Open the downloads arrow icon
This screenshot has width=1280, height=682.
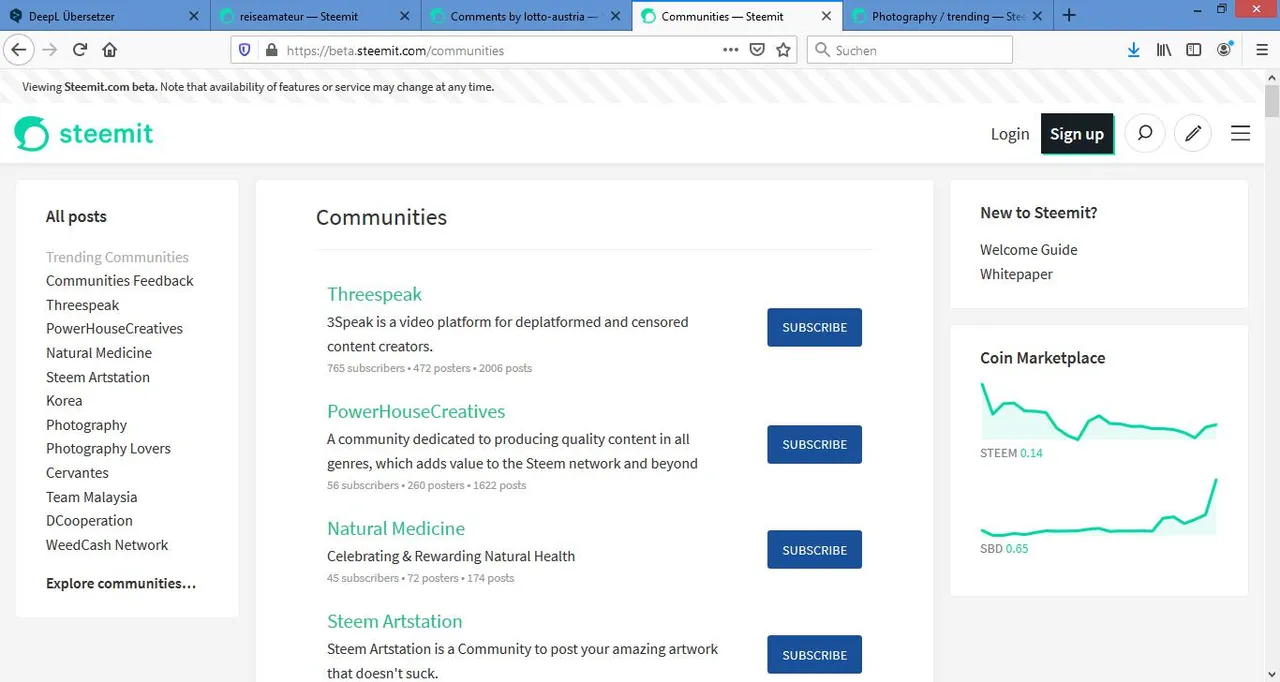[x=1133, y=50]
